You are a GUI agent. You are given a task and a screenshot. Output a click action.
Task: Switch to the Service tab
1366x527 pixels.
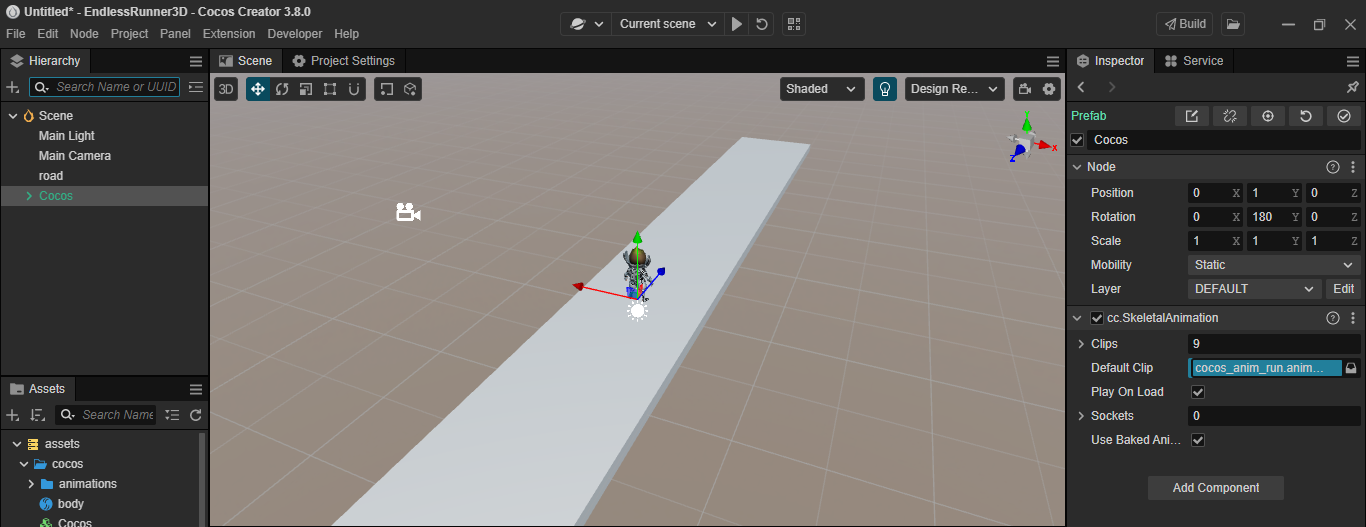click(x=1193, y=61)
